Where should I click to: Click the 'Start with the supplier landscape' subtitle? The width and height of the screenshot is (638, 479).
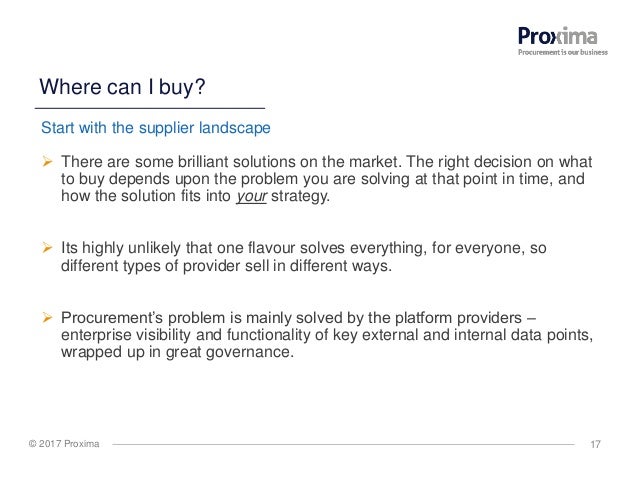point(154,130)
